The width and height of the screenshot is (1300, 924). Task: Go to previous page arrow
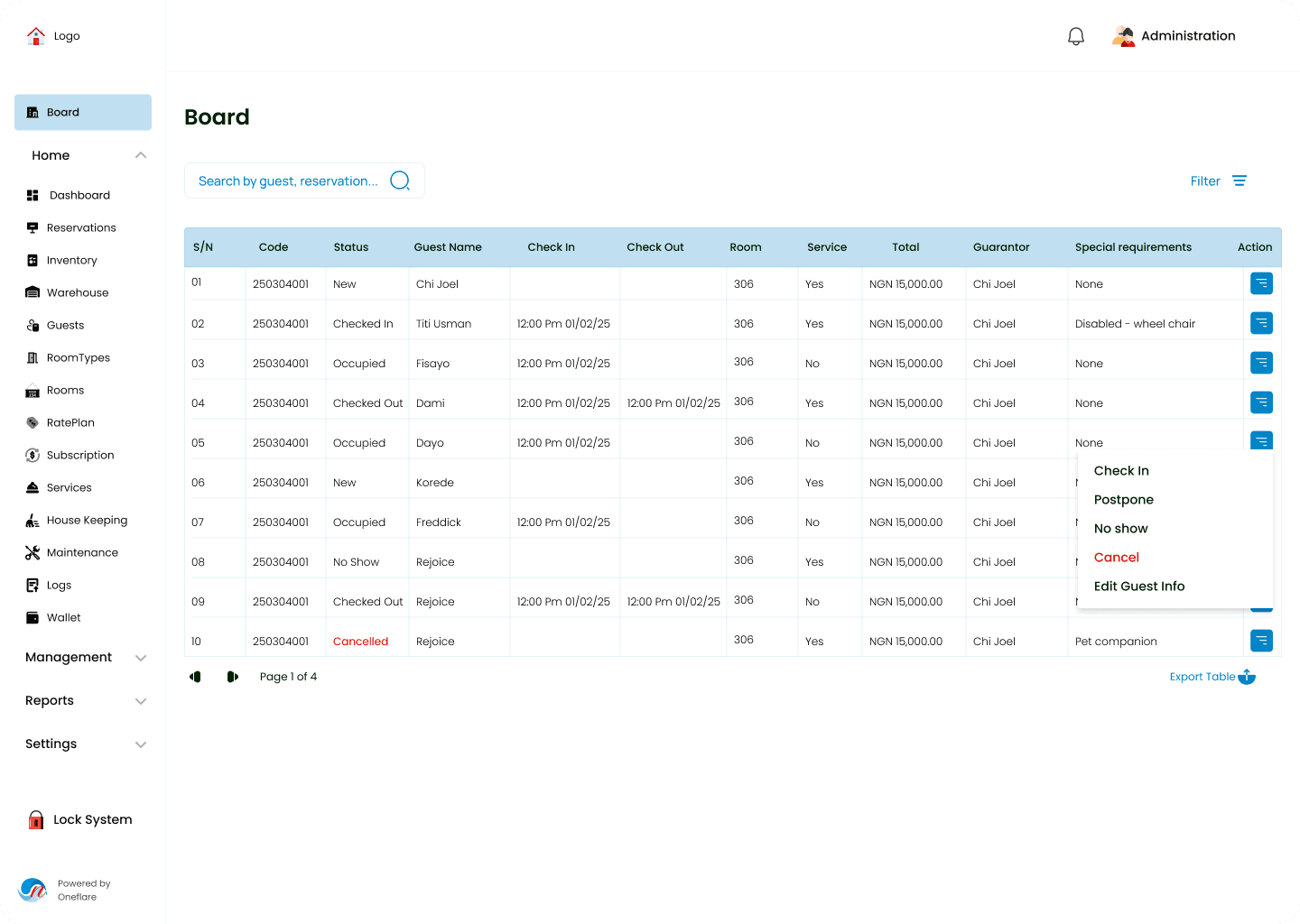coord(195,677)
